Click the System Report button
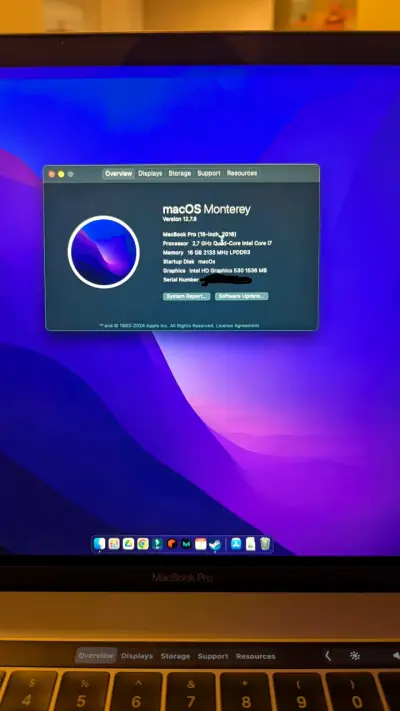 (x=186, y=296)
